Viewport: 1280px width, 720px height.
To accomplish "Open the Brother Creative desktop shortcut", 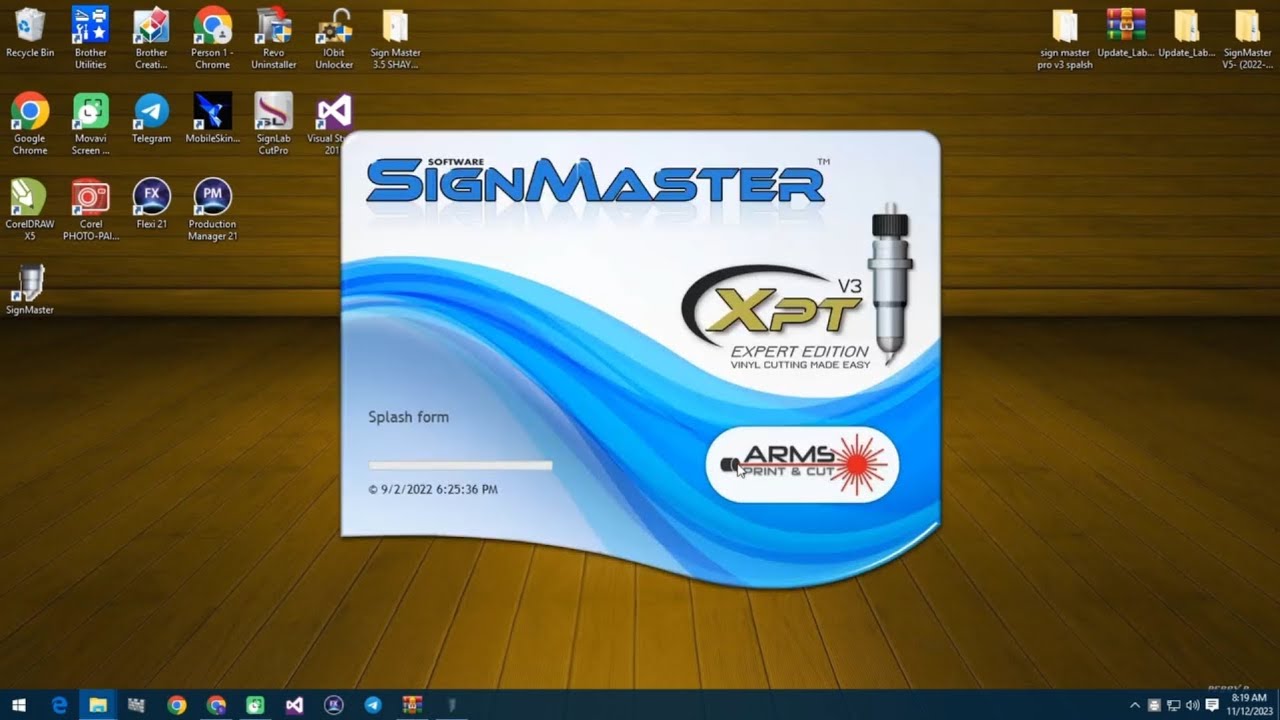I will [x=152, y=38].
